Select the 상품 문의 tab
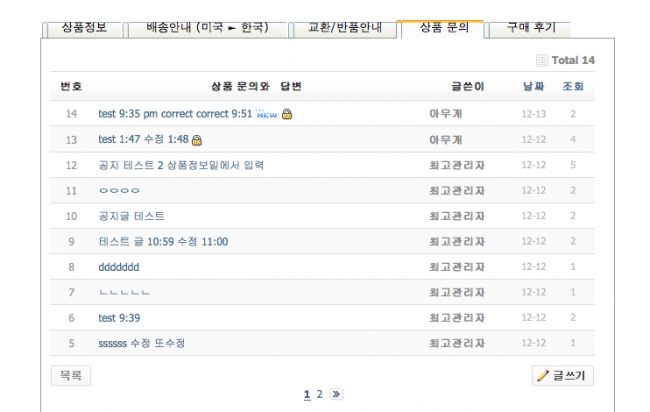 point(443,28)
